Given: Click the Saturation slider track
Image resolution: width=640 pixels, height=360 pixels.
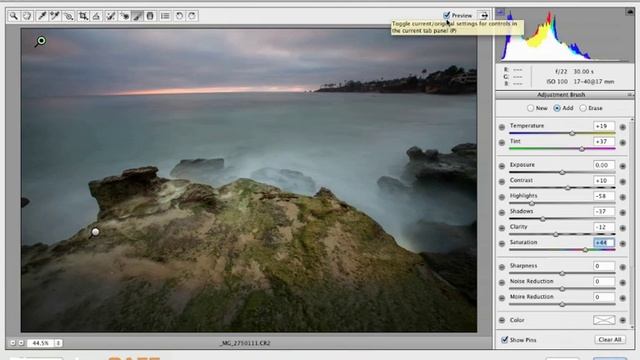Looking at the screenshot, I should point(562,250).
